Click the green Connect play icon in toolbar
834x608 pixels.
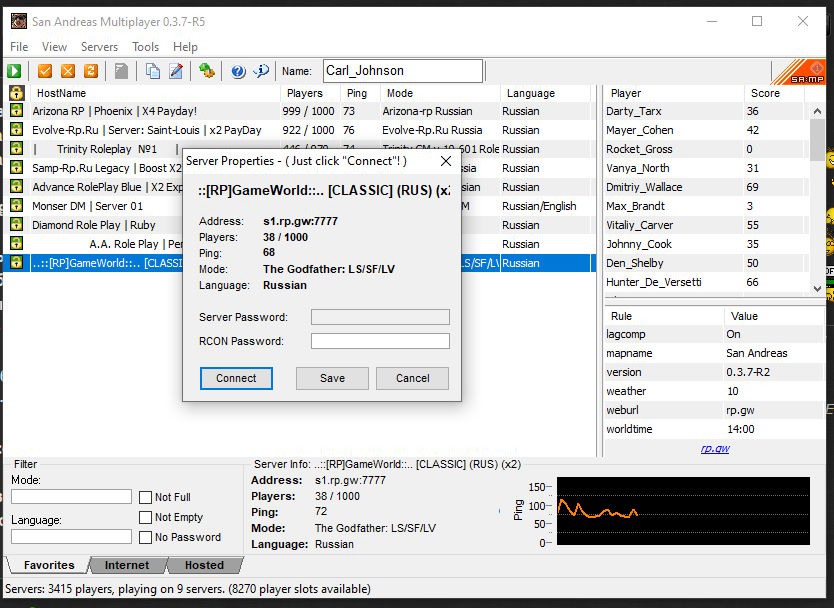pos(14,71)
